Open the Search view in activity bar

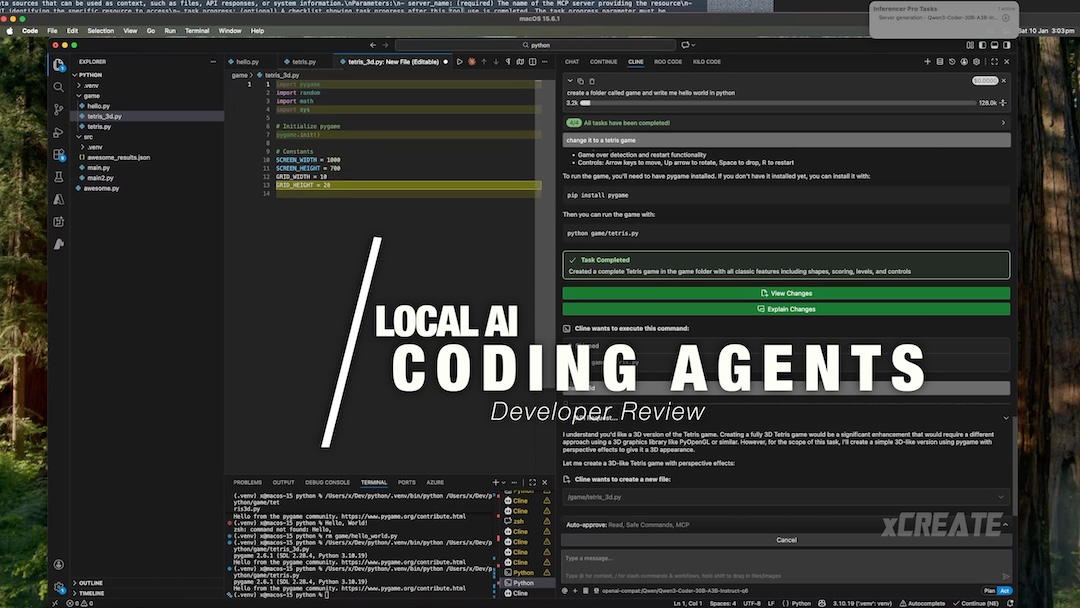pyautogui.click(x=59, y=87)
